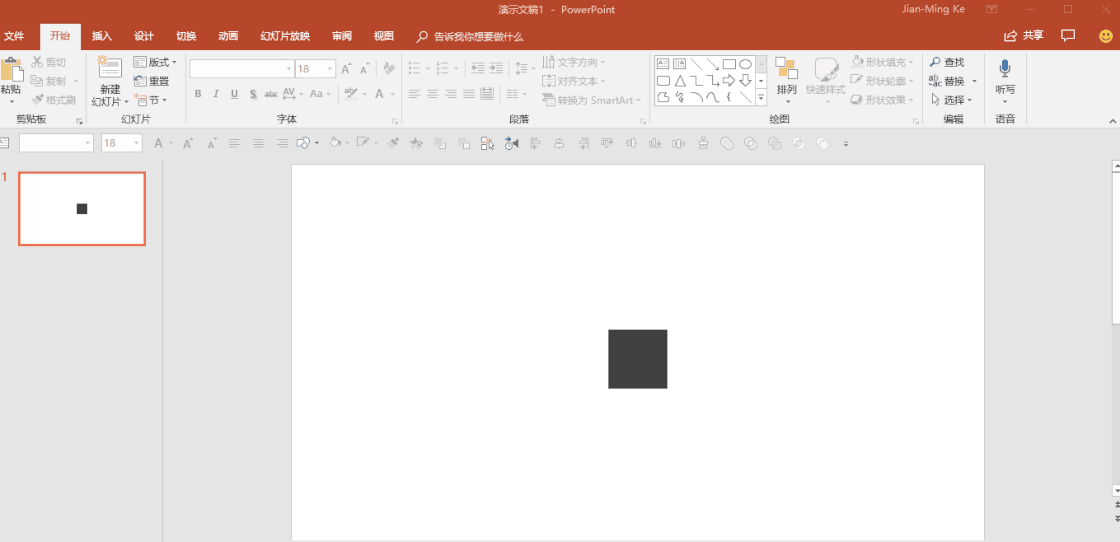The width and height of the screenshot is (1120, 542).
Task: Toggle Underline formatting in the ribbon
Action: click(x=234, y=94)
